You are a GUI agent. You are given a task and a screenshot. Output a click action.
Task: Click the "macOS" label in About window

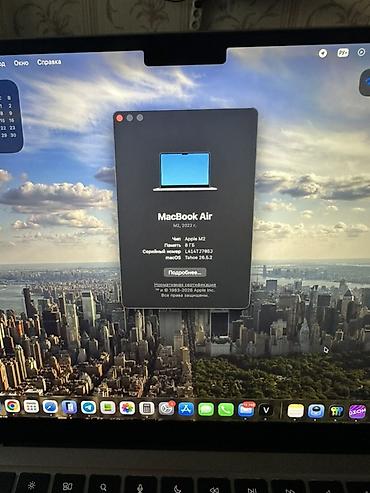coord(173,258)
